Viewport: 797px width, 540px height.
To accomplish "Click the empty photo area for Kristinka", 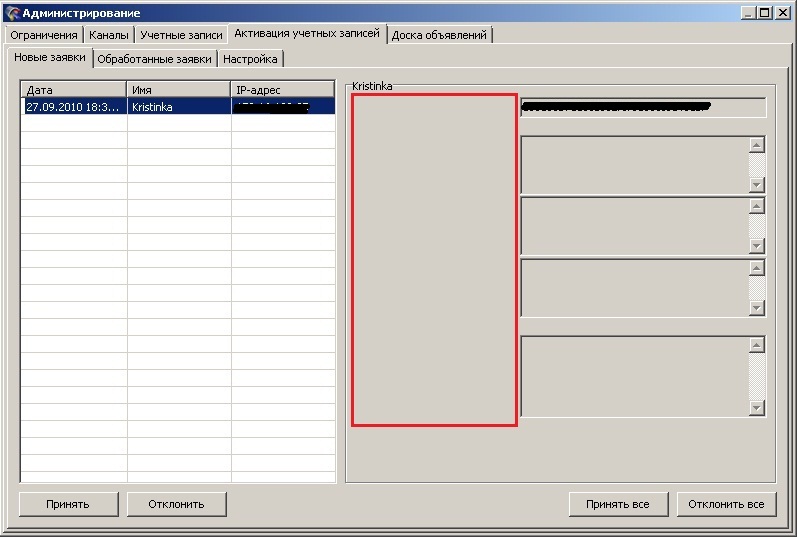I will pos(434,260).
